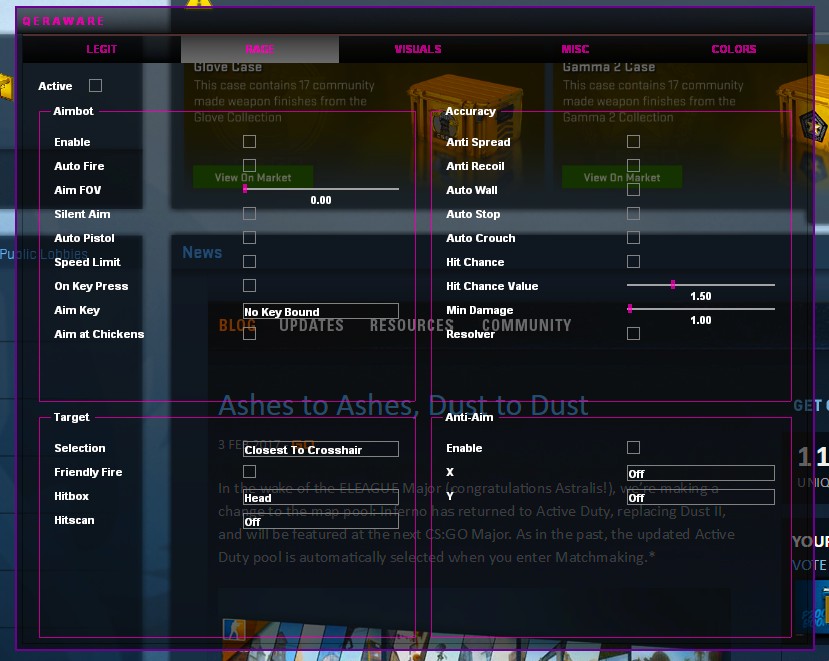Click the Public Lobbies link

click(x=44, y=254)
